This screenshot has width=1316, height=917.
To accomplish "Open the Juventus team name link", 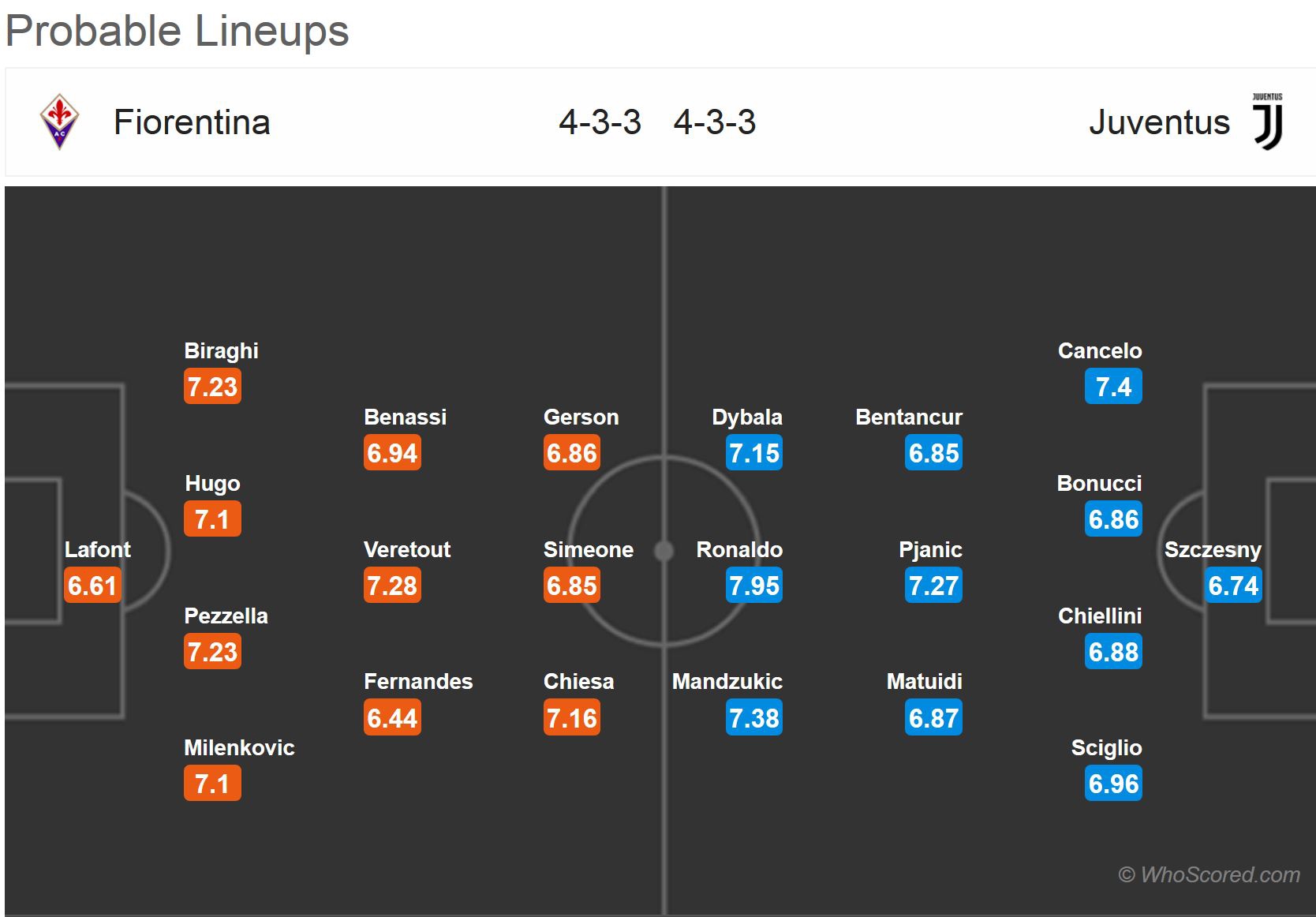I will 1159,122.
